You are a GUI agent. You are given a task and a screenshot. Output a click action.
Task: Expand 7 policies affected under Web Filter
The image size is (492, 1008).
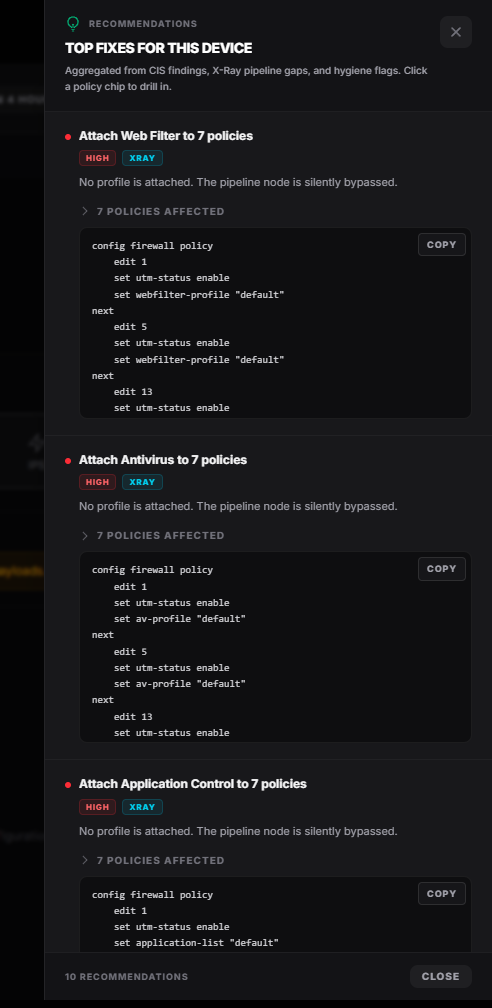tap(152, 211)
